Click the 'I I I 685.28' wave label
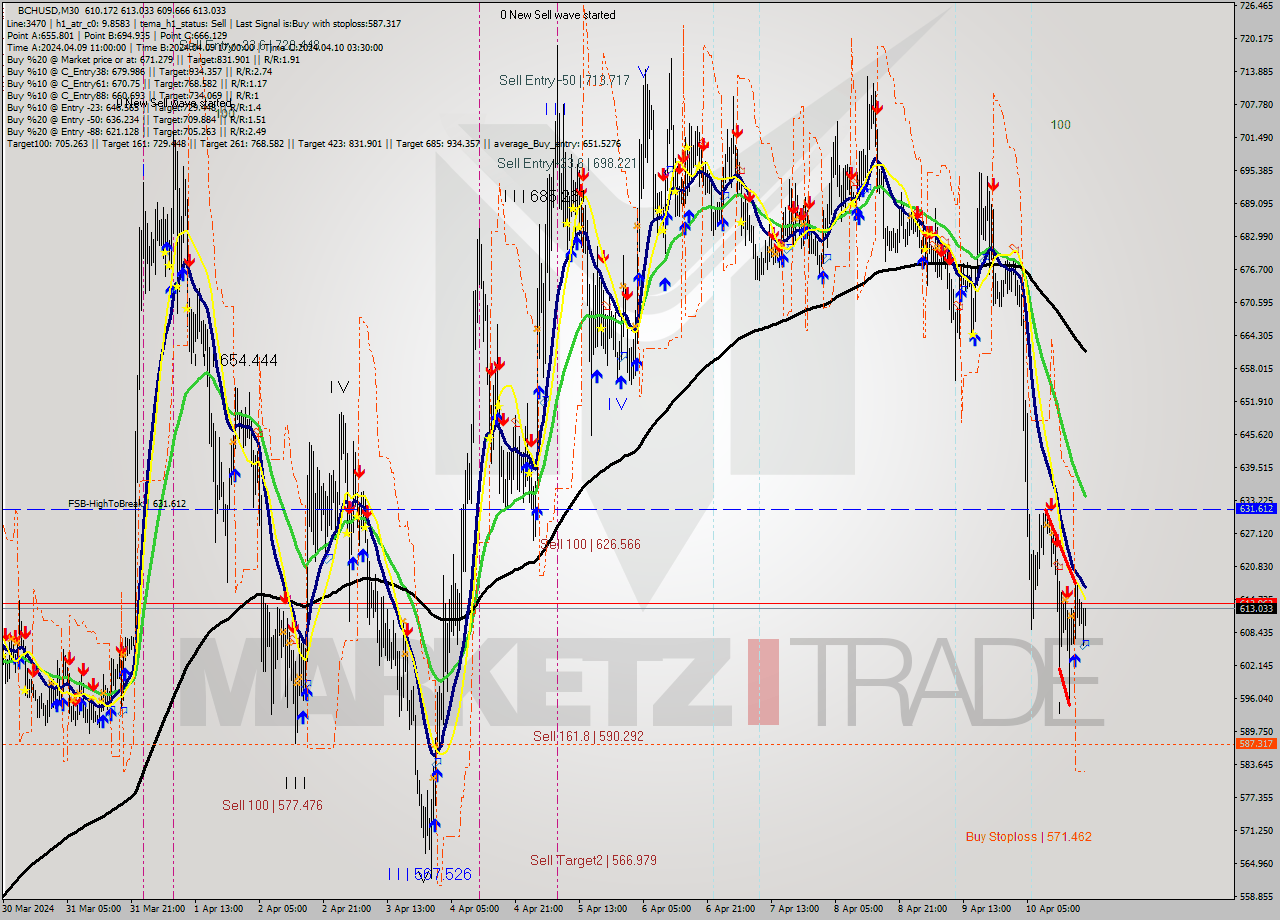The height and width of the screenshot is (920, 1280). pos(541,197)
